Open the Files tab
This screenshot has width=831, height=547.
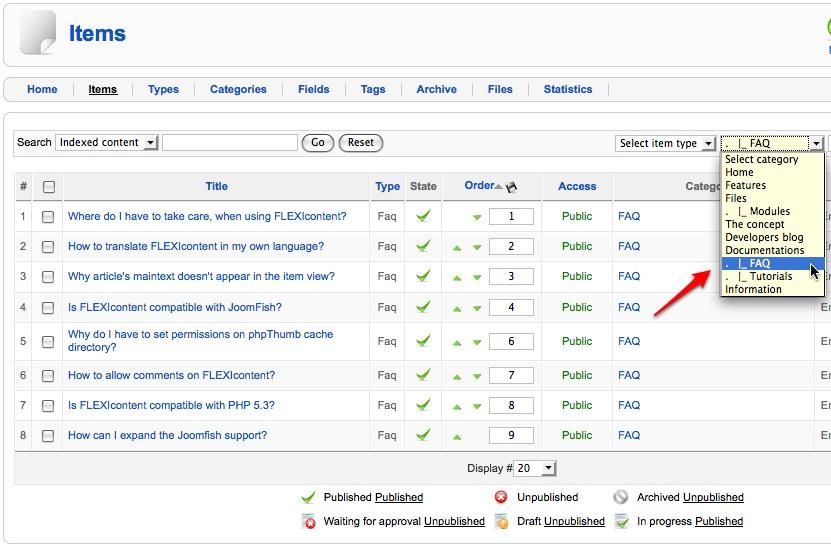point(500,89)
